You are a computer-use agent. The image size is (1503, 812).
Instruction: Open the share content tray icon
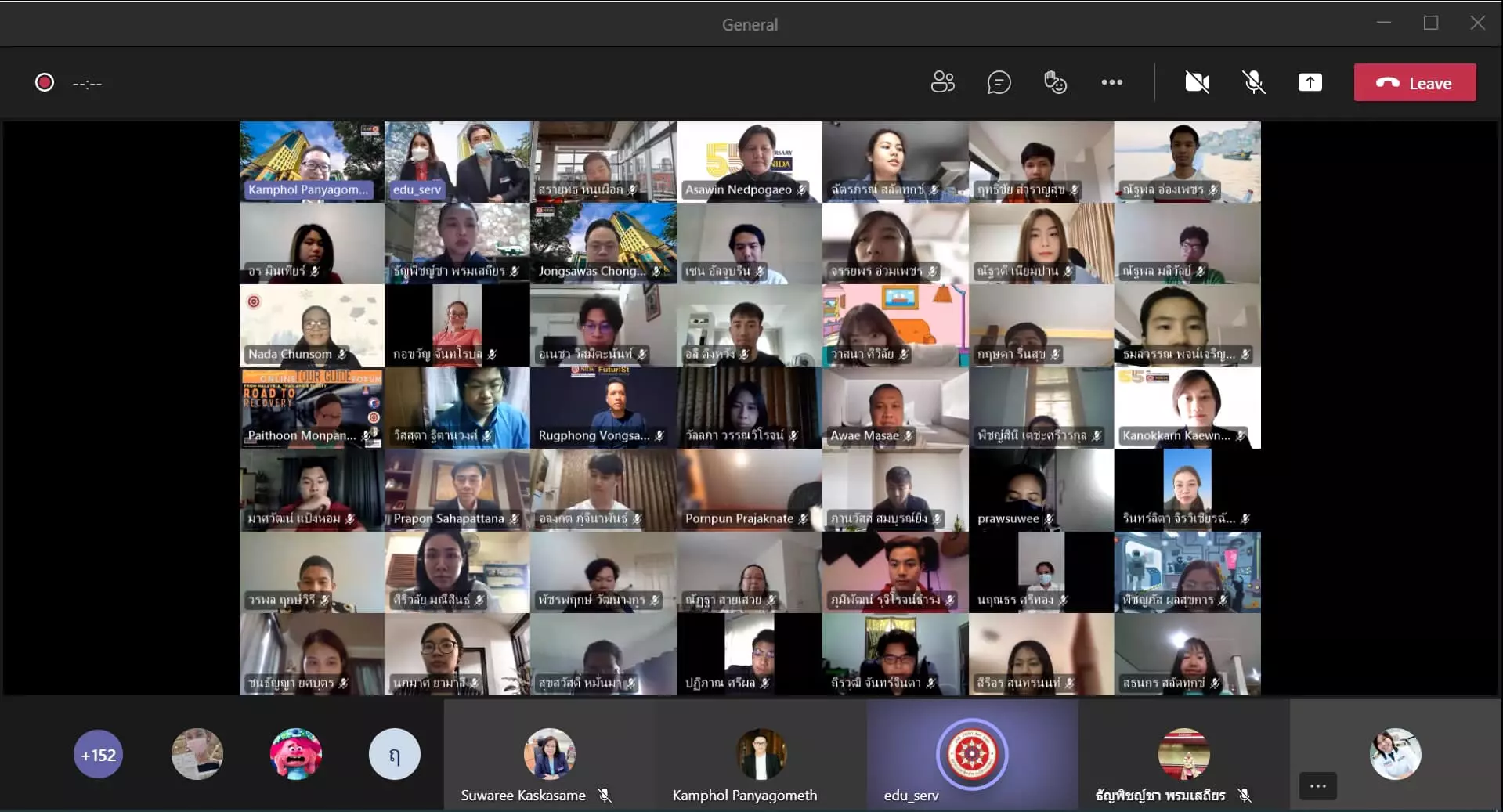pos(1310,82)
